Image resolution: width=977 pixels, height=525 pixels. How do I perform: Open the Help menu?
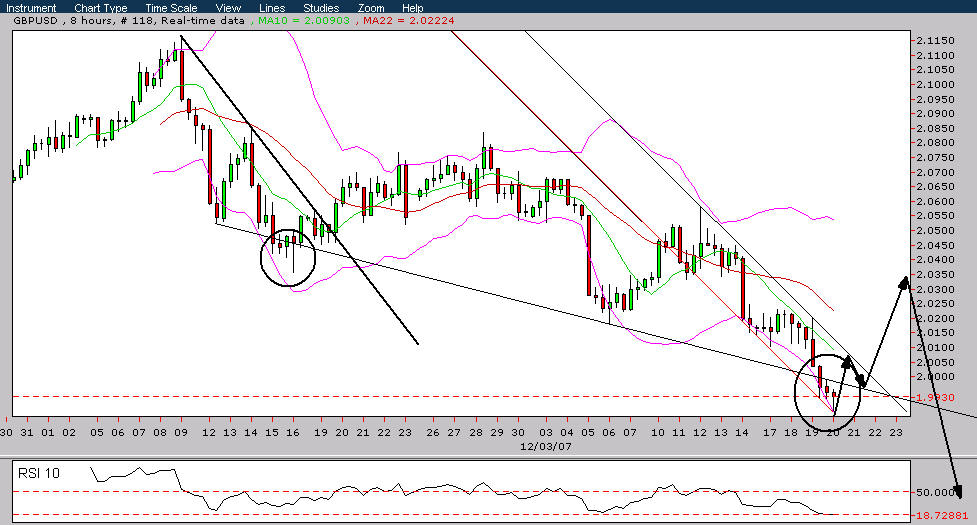coord(412,8)
